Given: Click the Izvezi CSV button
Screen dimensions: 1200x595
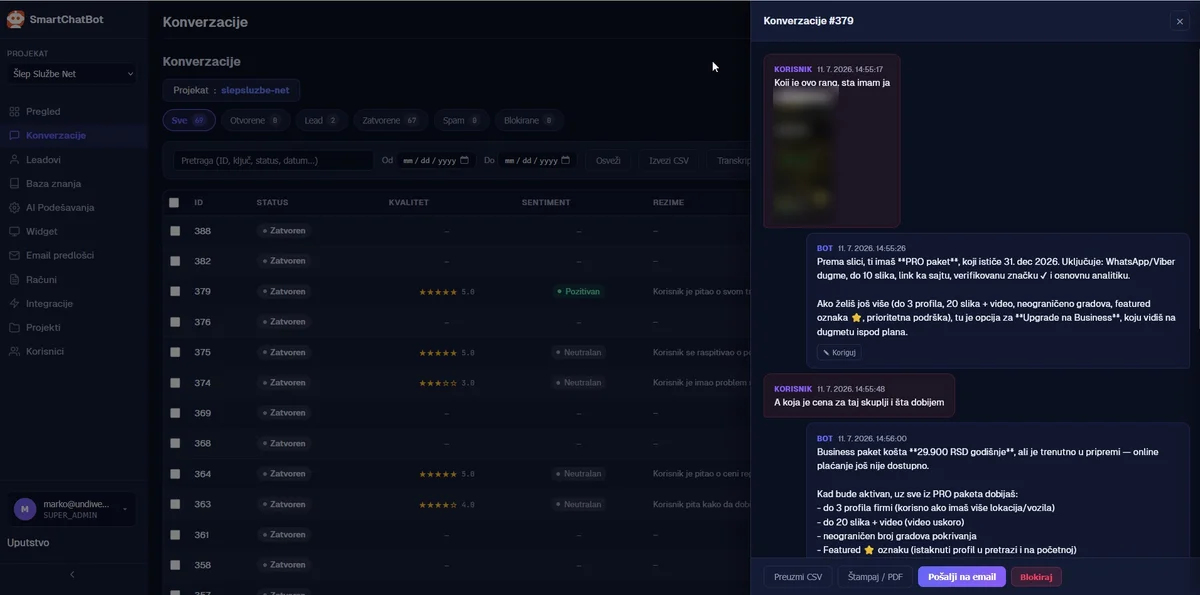Looking at the screenshot, I should (x=669, y=160).
